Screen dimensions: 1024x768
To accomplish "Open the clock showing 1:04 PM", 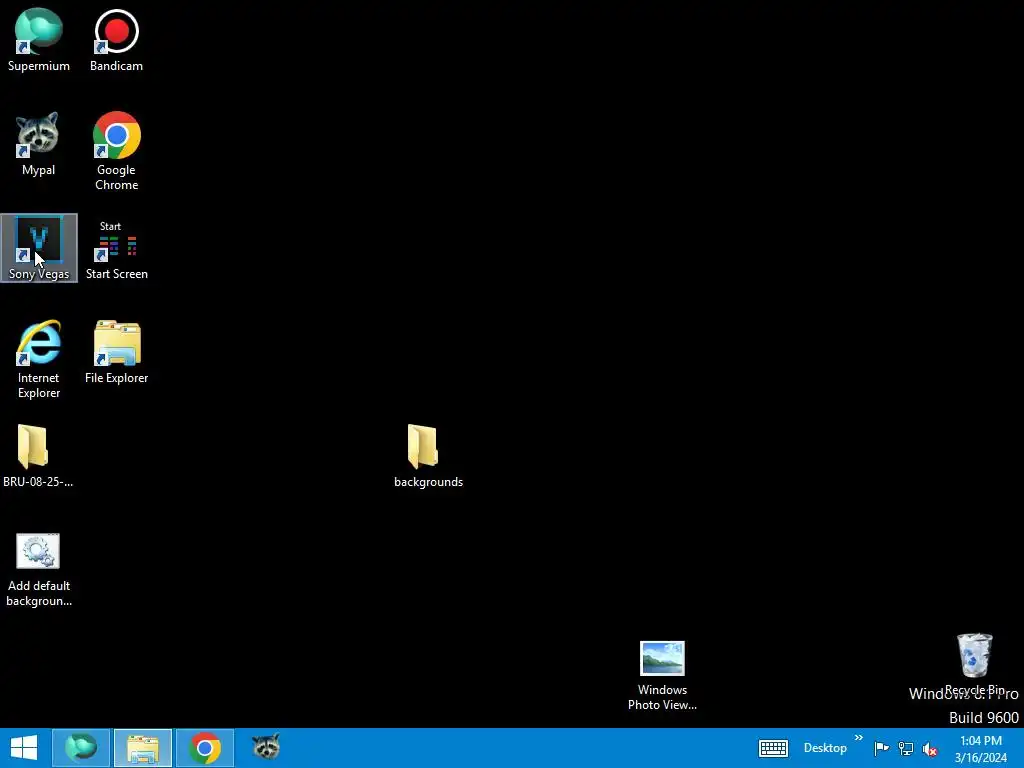I will [980, 749].
